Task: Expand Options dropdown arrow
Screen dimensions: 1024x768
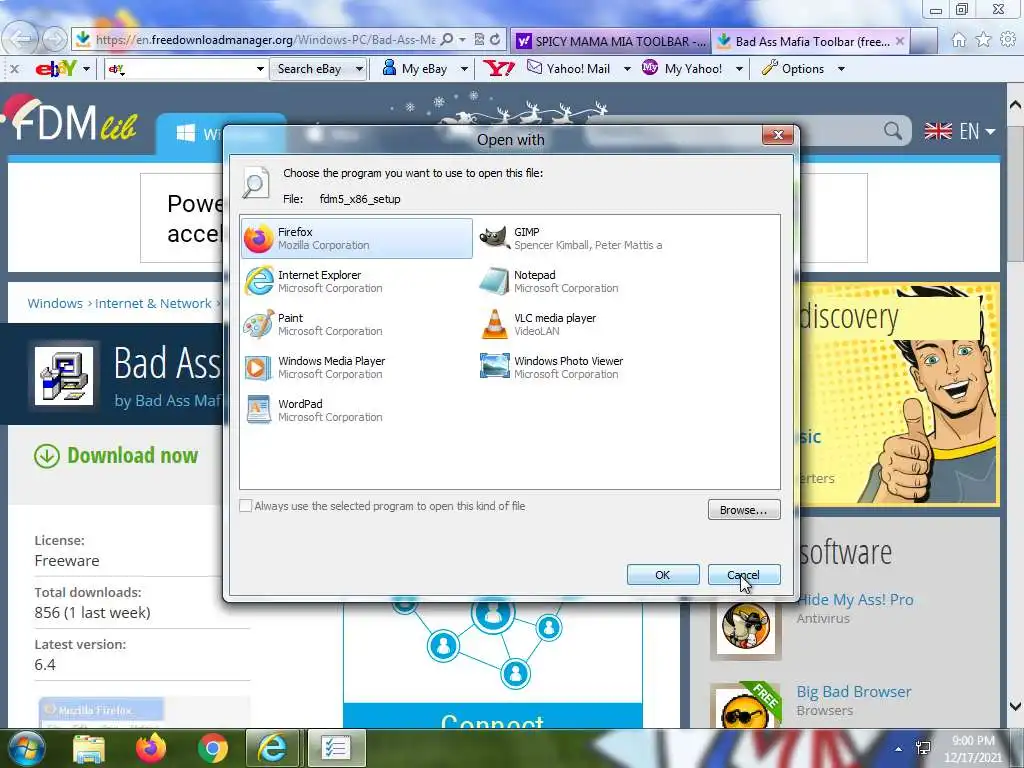Action: [841, 69]
